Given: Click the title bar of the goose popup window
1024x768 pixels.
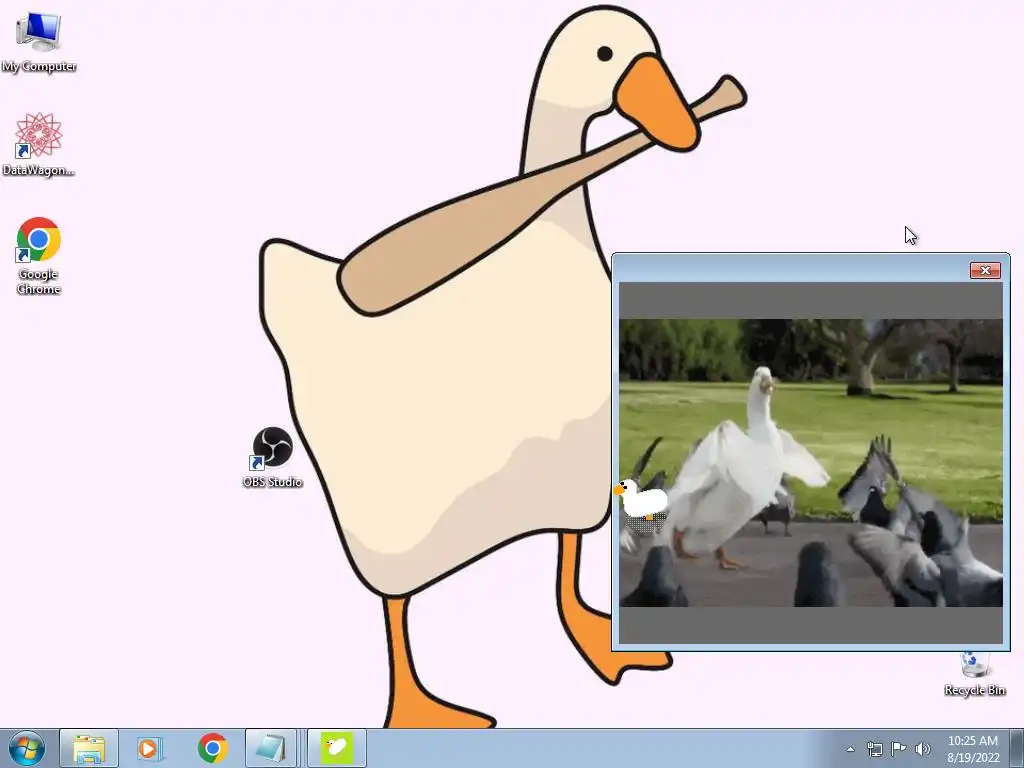Looking at the screenshot, I should pos(790,269).
